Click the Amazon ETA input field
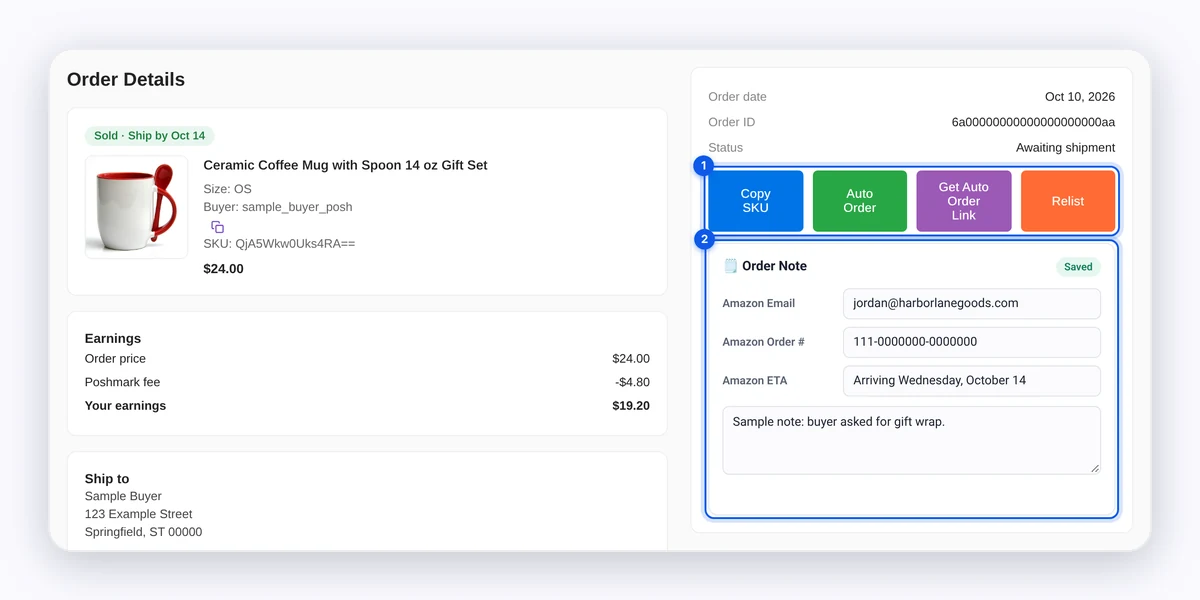1200x600 pixels. click(972, 380)
